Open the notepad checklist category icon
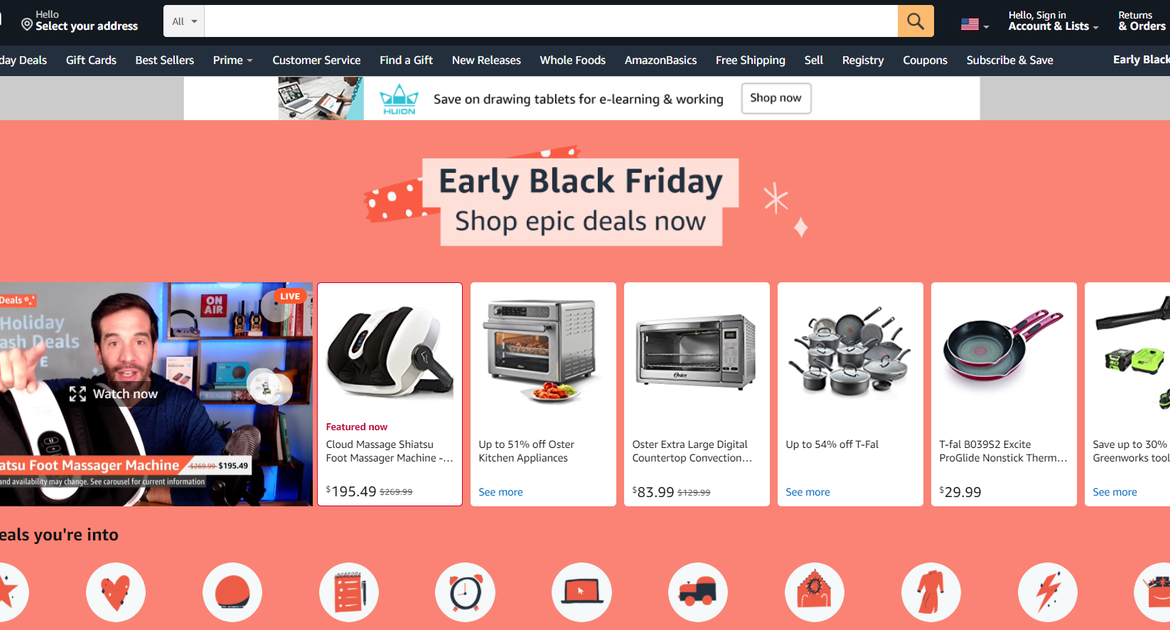The height and width of the screenshot is (630, 1170). click(x=348, y=593)
